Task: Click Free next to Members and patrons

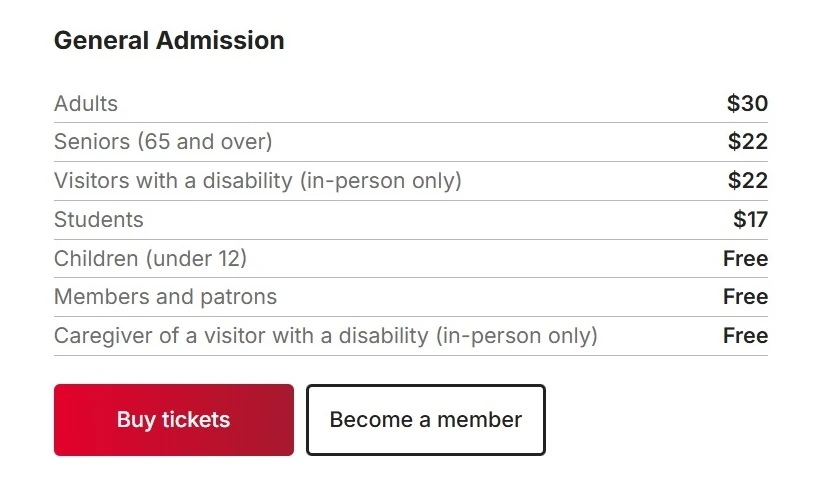Action: [x=745, y=297]
